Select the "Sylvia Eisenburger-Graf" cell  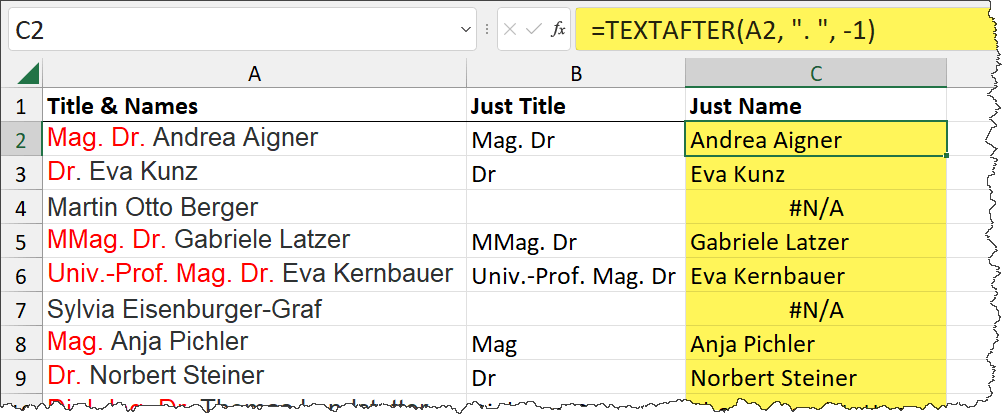[x=254, y=310]
